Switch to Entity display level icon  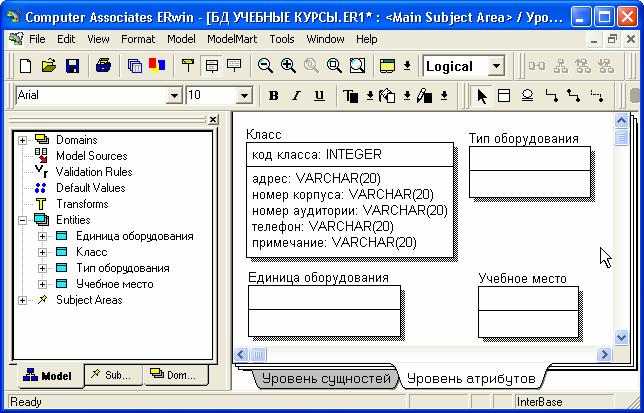(188, 66)
